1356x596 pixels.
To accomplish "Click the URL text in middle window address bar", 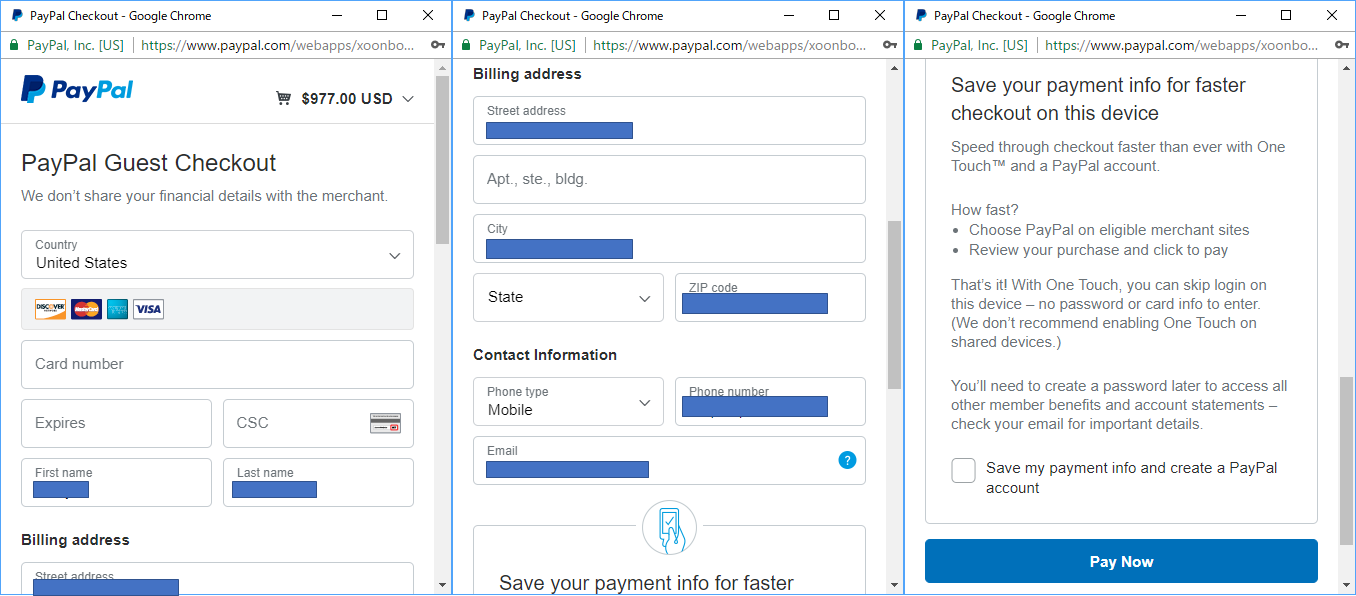I will (729, 45).
